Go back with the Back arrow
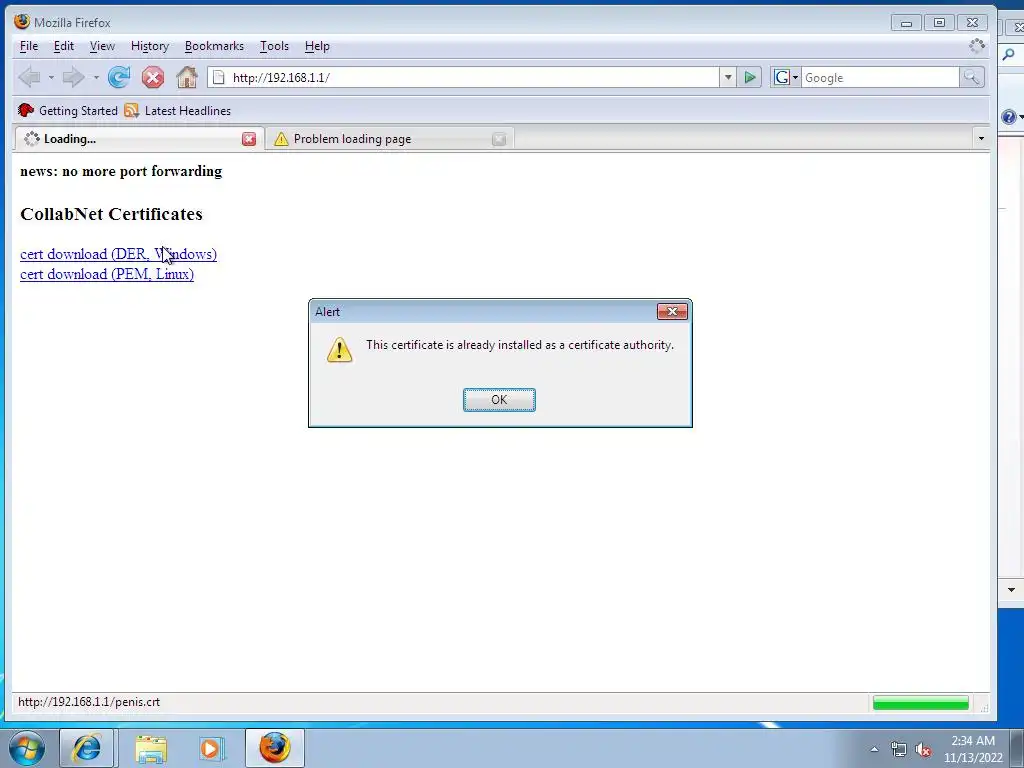Screen dimensions: 1024x768 [x=29, y=78]
